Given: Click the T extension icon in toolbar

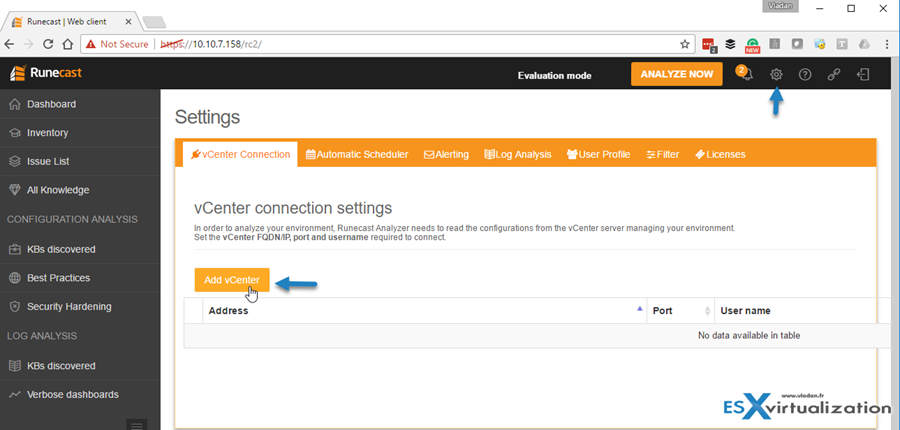Looking at the screenshot, I should point(841,44).
